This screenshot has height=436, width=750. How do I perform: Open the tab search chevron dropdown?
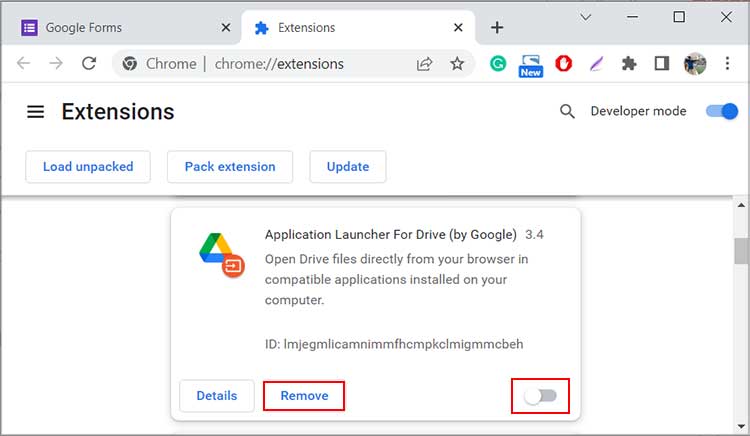pos(585,18)
